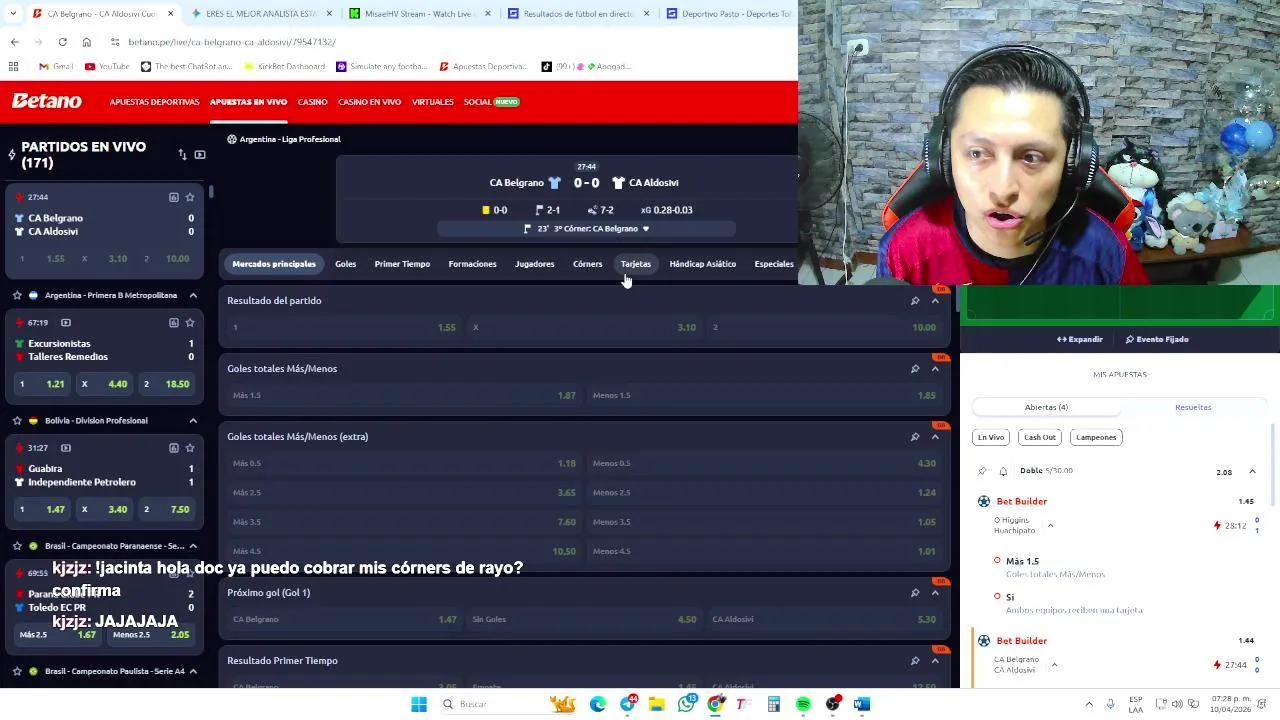Open Virtuales menu item
Screen dimensions: 1280x720
tap(432, 102)
